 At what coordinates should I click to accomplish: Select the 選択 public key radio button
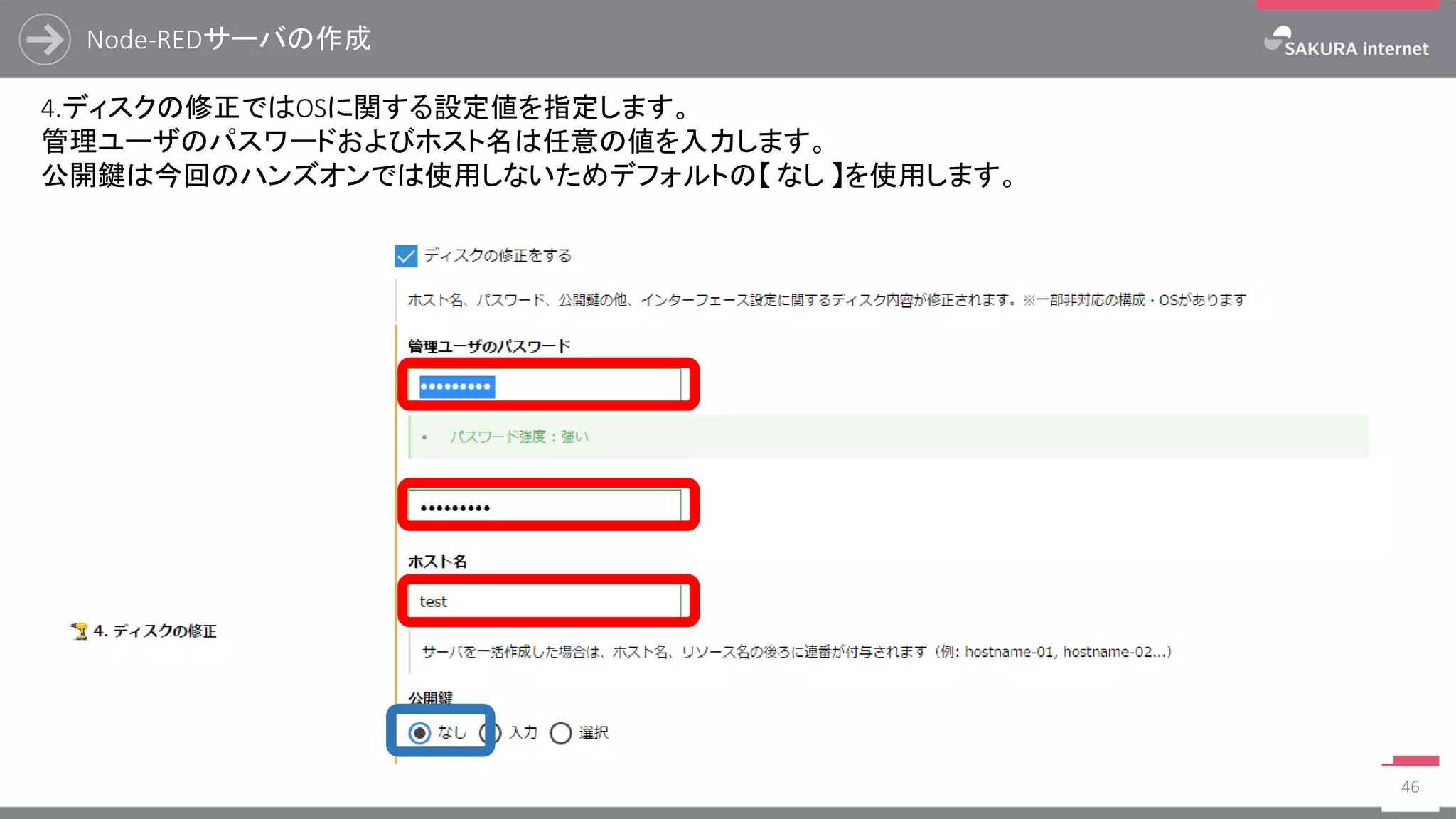coord(561,732)
